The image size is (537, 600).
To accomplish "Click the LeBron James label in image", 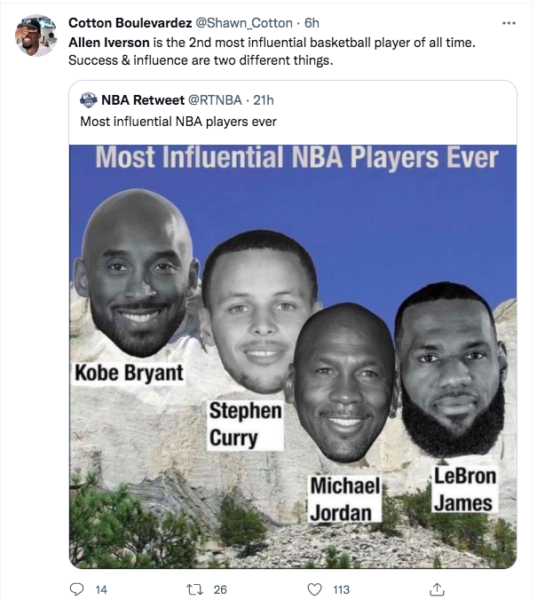I will 465,489.
